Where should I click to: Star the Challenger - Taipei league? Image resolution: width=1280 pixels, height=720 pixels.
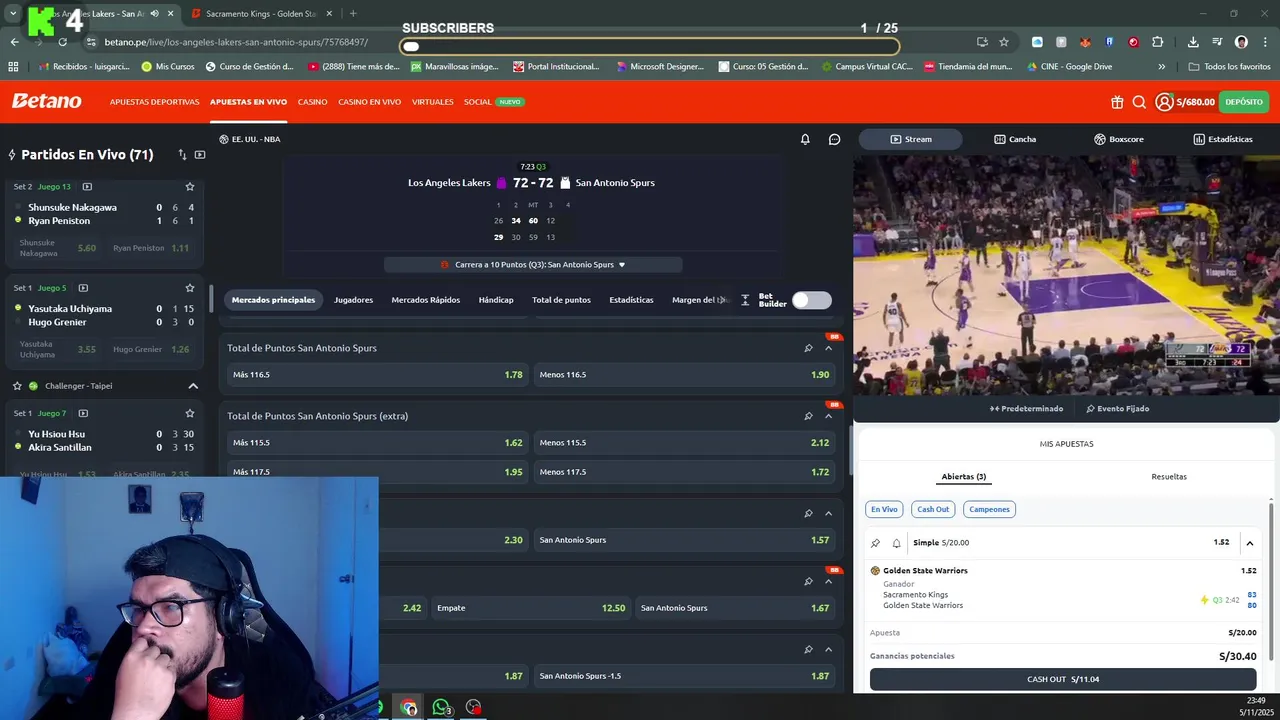(x=17, y=386)
